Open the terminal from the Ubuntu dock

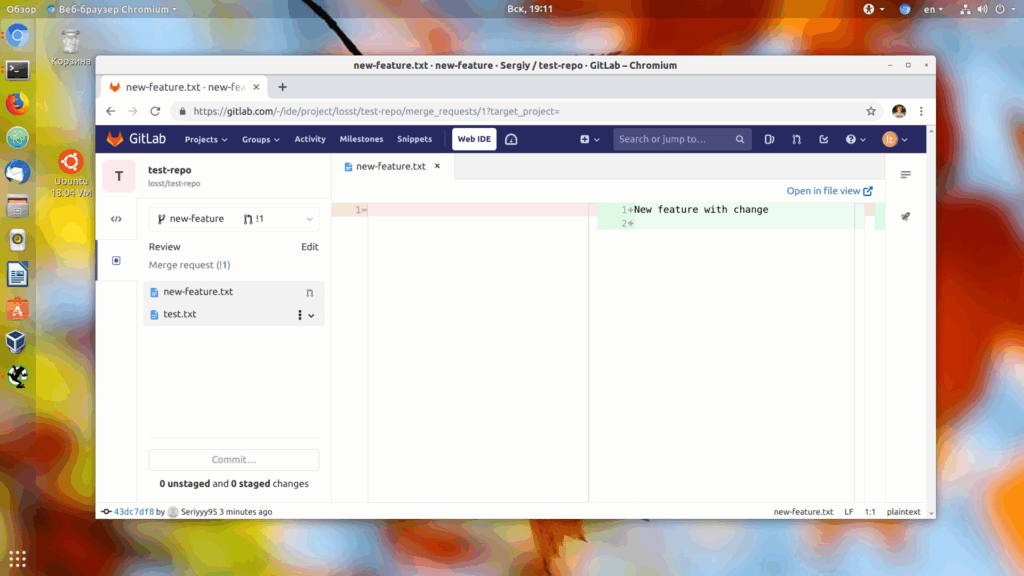point(18,70)
